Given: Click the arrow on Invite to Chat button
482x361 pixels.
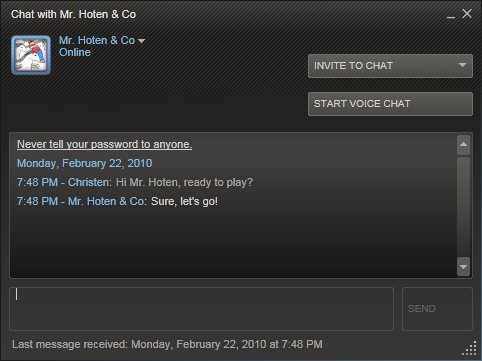Looking at the screenshot, I should pyautogui.click(x=462, y=65).
